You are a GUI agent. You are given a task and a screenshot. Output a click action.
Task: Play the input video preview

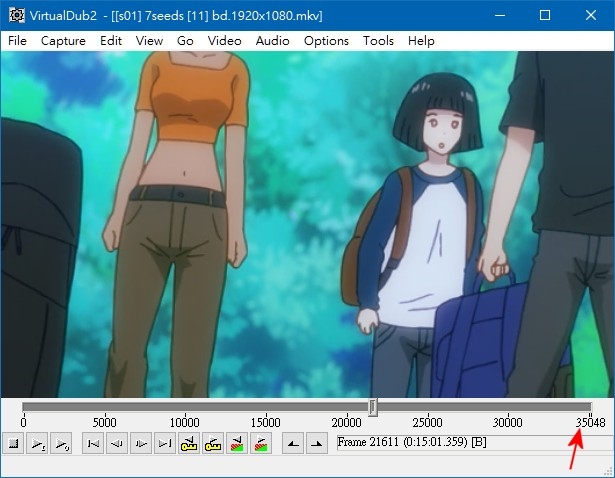click(37, 443)
